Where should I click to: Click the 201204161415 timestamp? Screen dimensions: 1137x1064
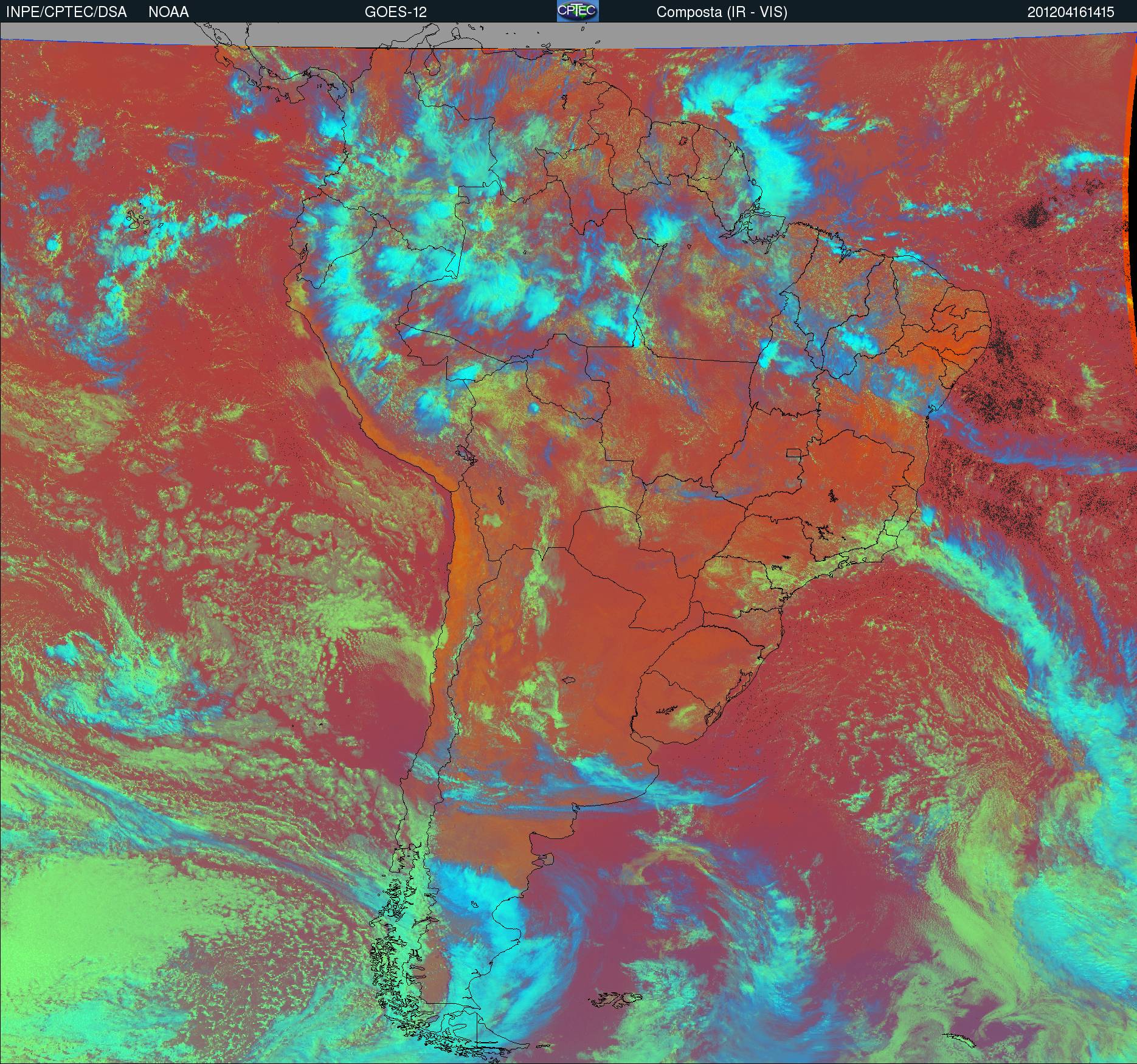[1071, 12]
